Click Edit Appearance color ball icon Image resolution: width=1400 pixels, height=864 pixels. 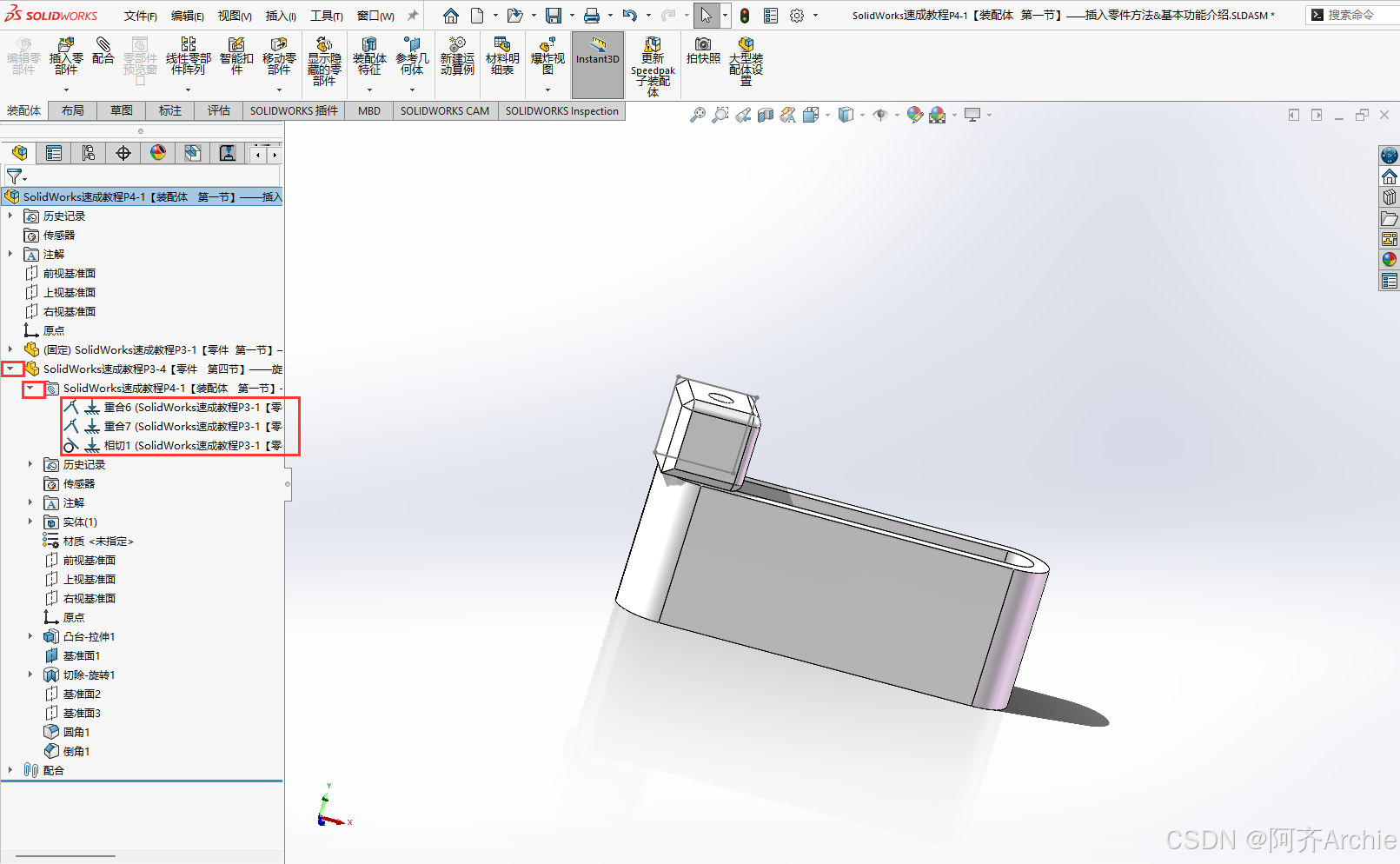(914, 115)
